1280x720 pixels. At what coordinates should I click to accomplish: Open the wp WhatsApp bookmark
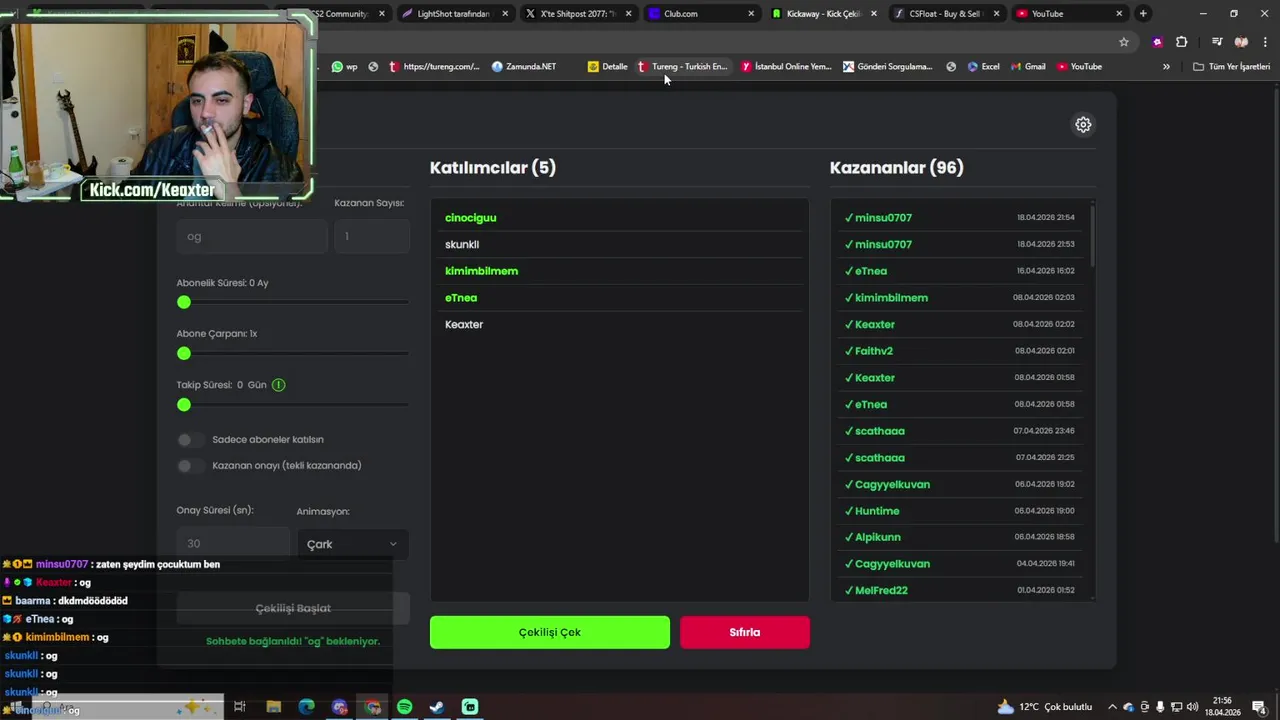(344, 67)
